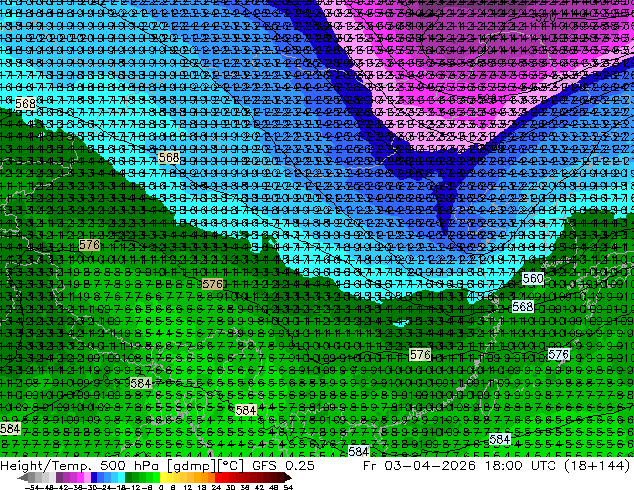Viewport: 634px width, 490px height.
Task: Click the 568 label at the far left edge
Action: [25, 103]
